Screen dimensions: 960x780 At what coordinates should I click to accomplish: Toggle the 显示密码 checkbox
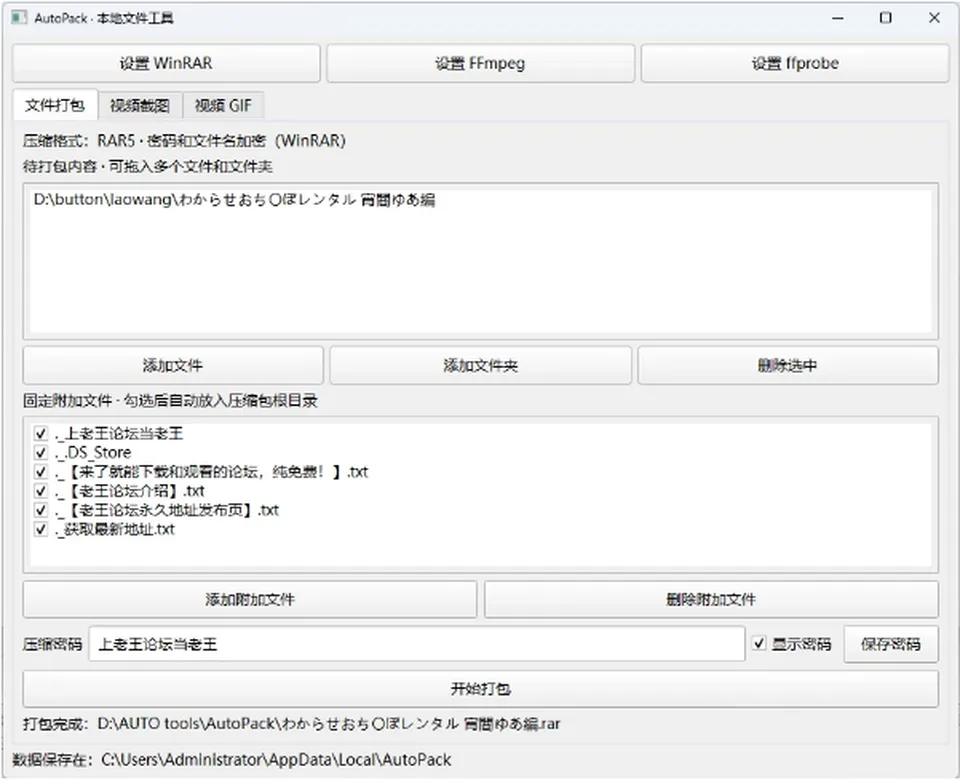tap(759, 643)
